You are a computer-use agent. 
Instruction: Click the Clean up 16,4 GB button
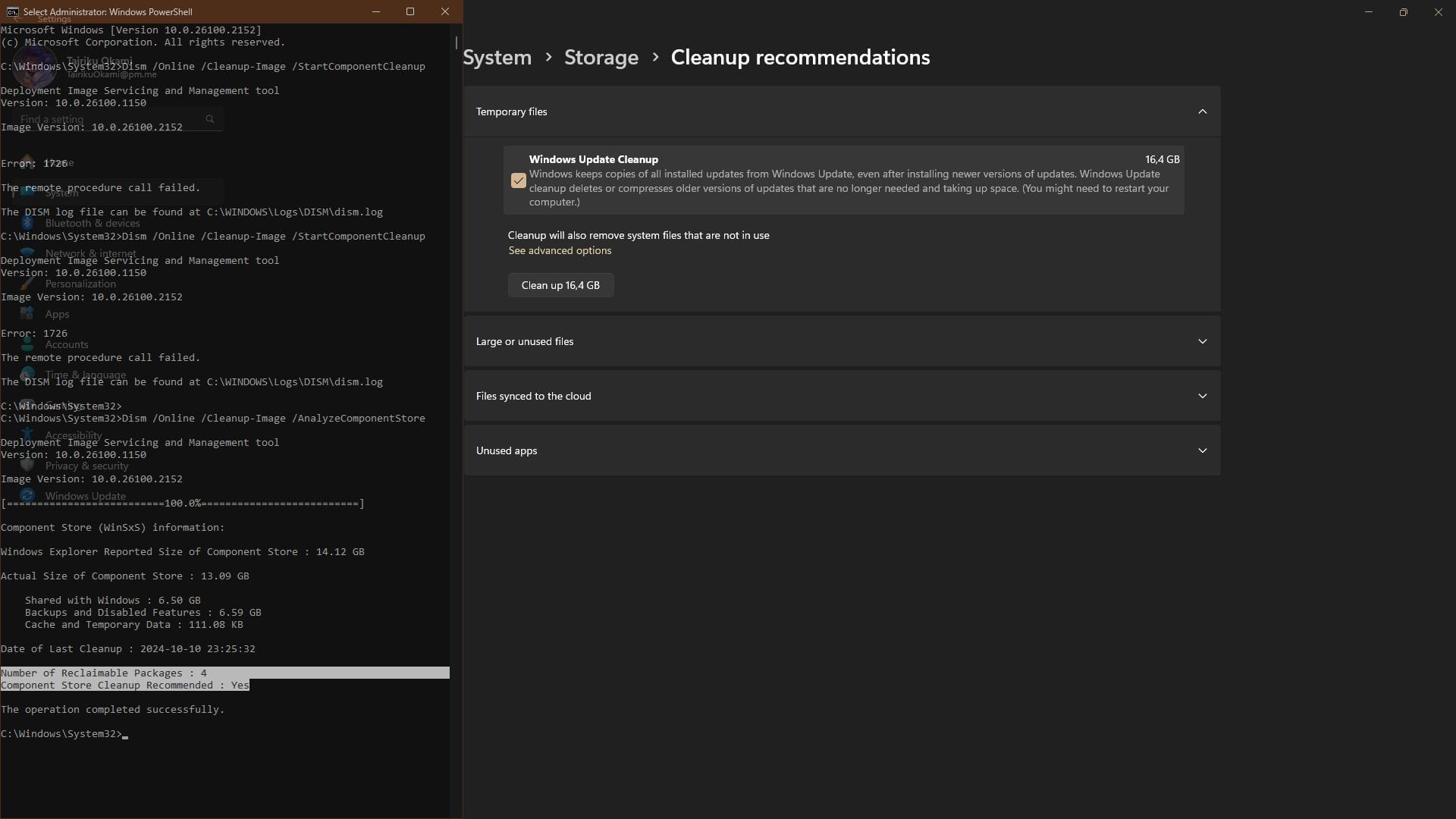coord(560,285)
